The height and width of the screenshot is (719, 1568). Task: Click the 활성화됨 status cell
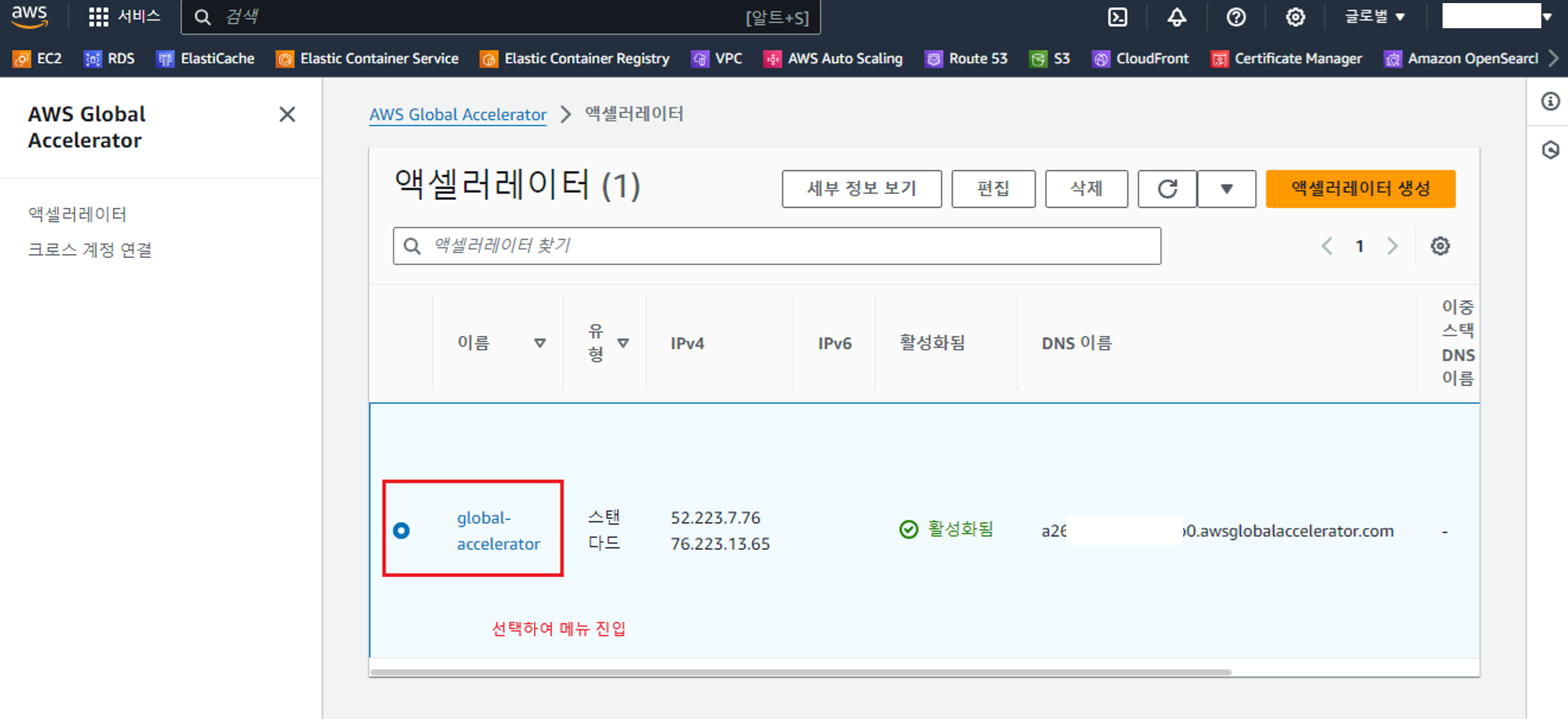[x=946, y=529]
